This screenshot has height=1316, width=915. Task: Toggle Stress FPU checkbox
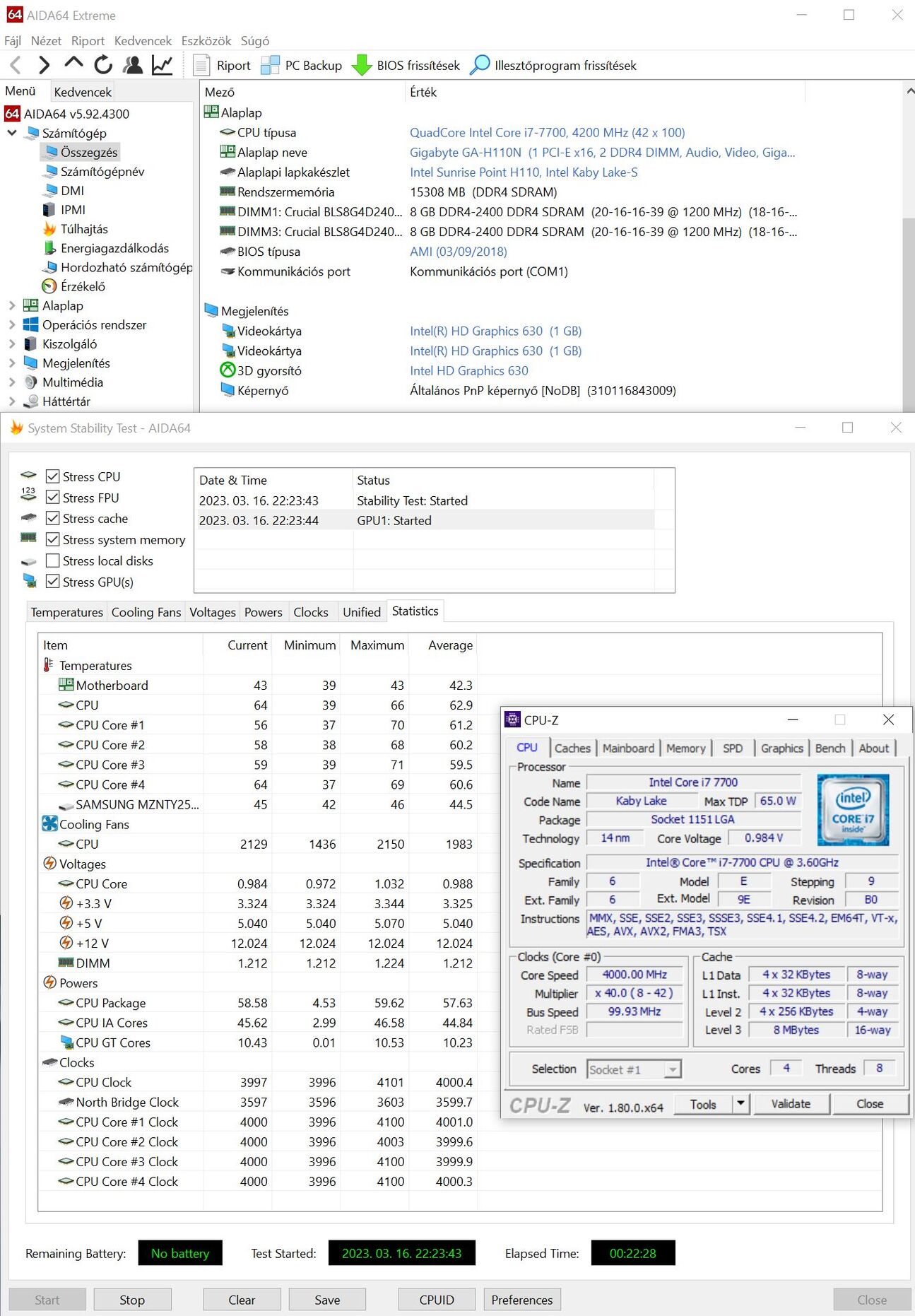(x=52, y=498)
